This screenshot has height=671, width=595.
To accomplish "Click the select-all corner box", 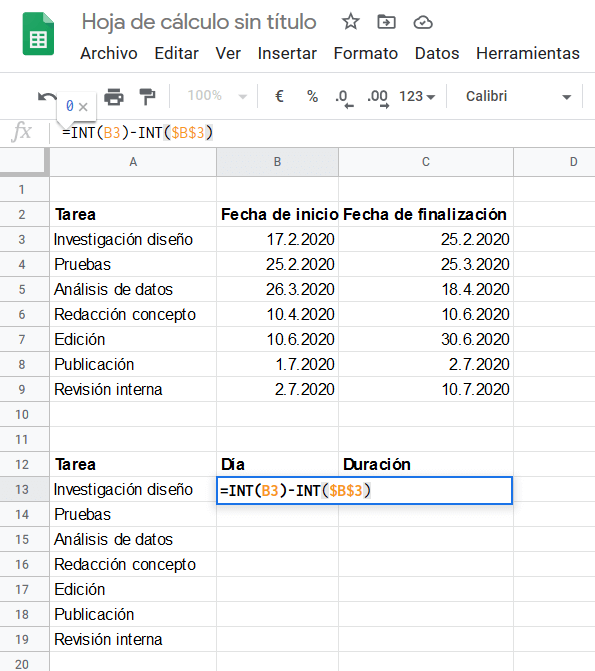I will [x=24, y=162].
